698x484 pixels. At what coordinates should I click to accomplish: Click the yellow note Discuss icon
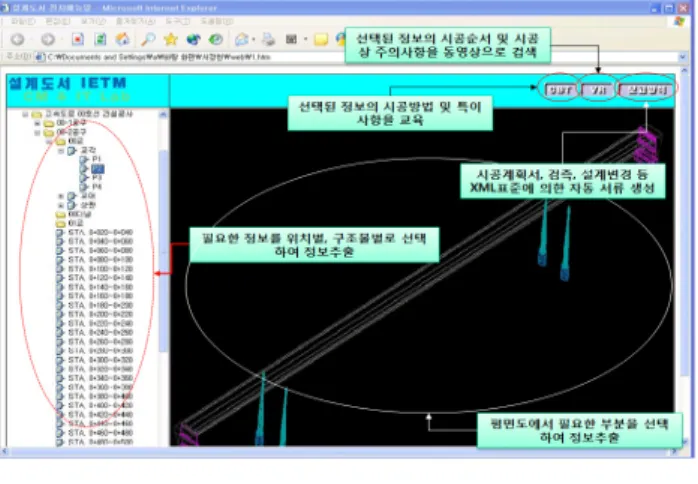(x=321, y=40)
